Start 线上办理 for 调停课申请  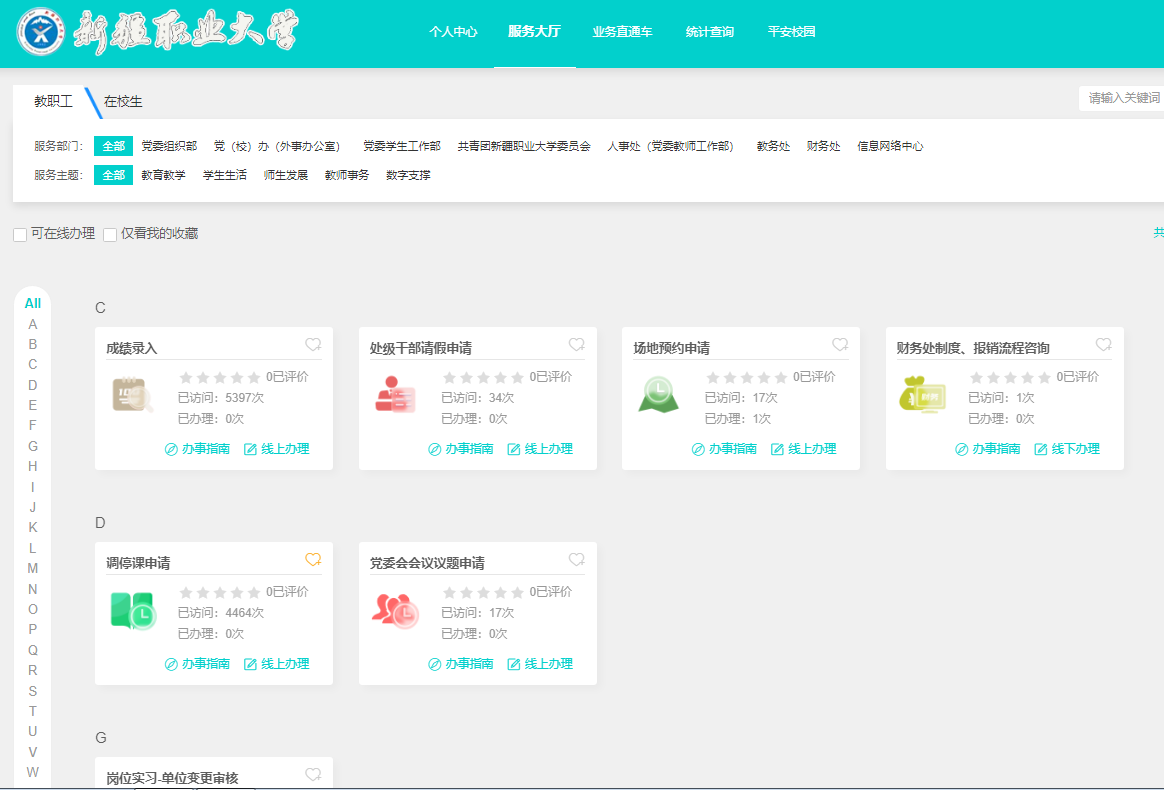pyautogui.click(x=277, y=664)
